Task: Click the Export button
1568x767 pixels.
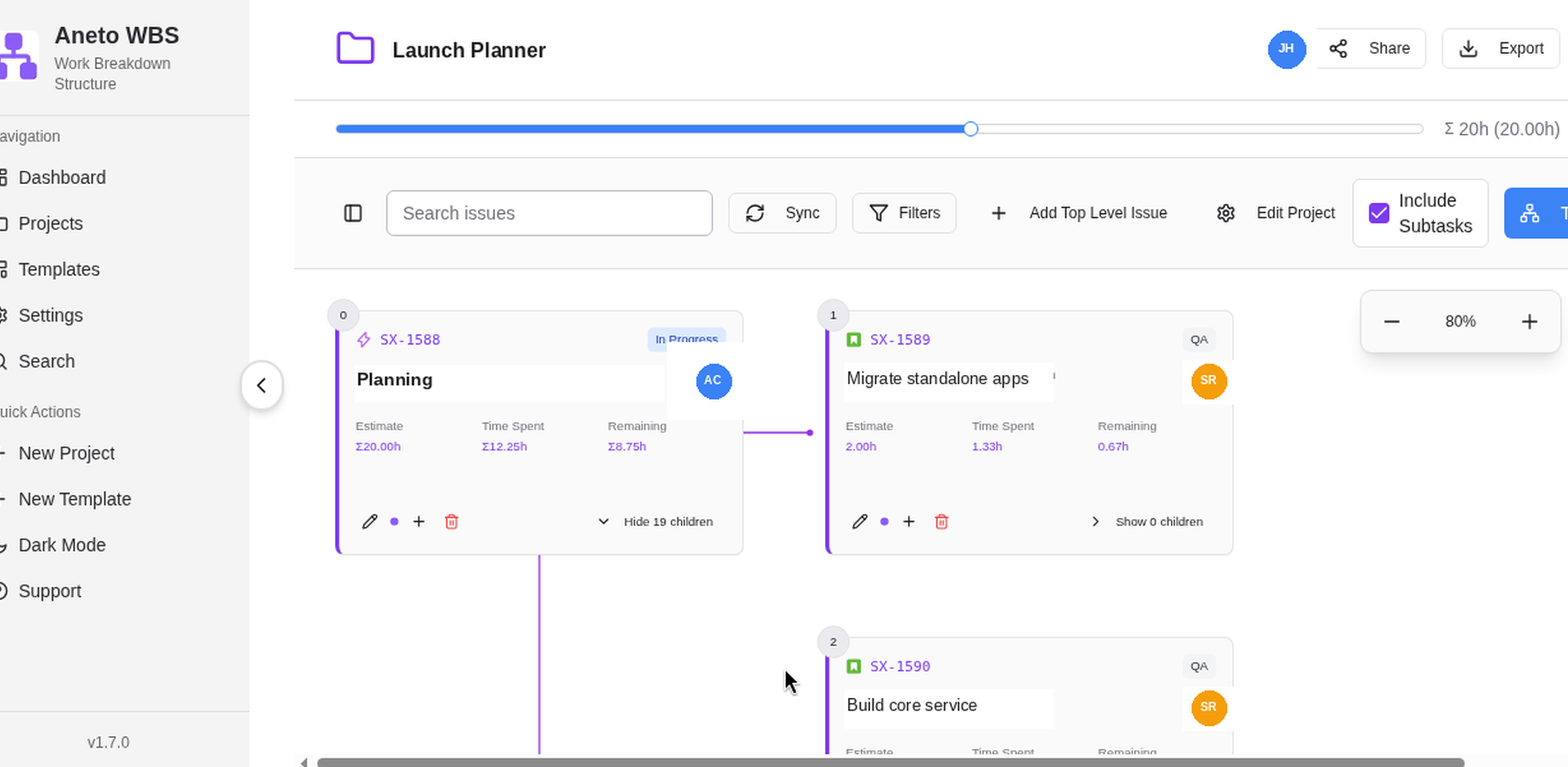Action: (x=1502, y=49)
